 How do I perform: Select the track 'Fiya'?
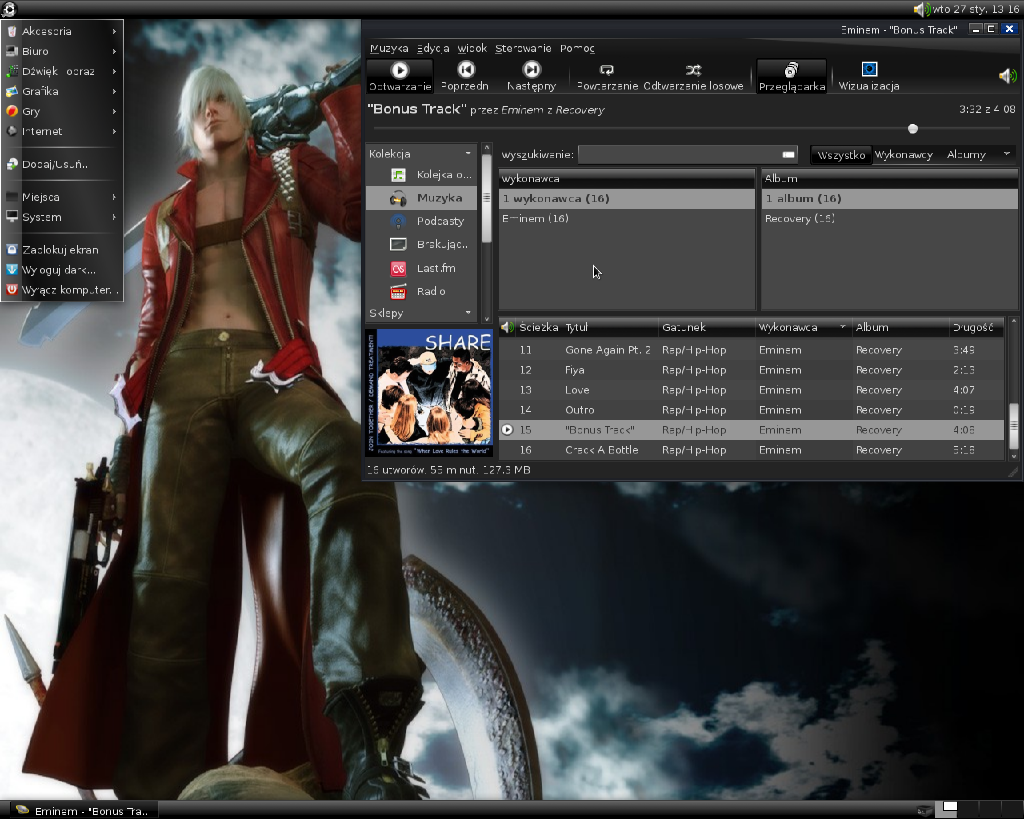click(752, 370)
